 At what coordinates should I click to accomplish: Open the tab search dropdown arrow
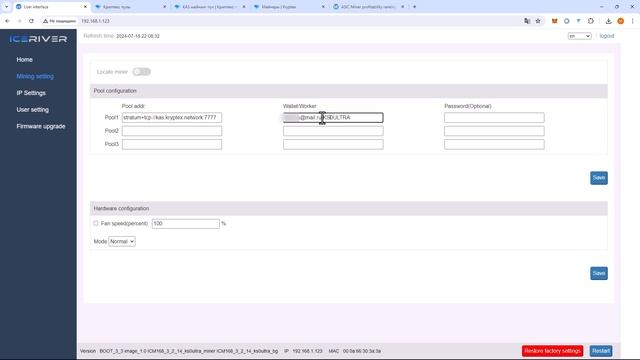6,7
